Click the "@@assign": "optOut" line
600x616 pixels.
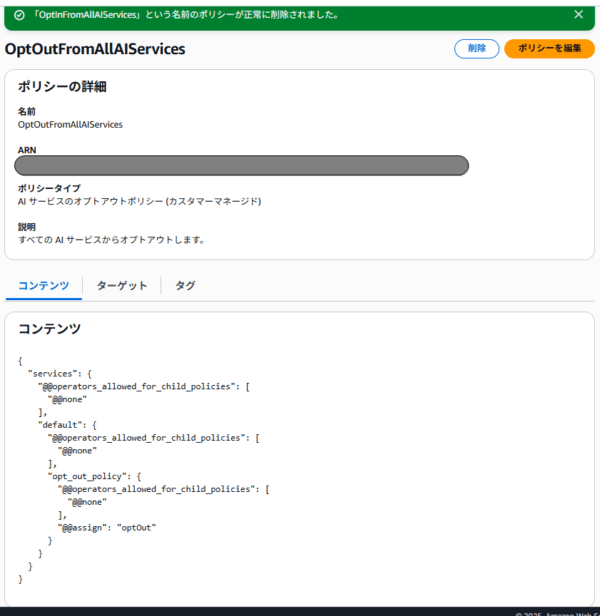(108, 528)
